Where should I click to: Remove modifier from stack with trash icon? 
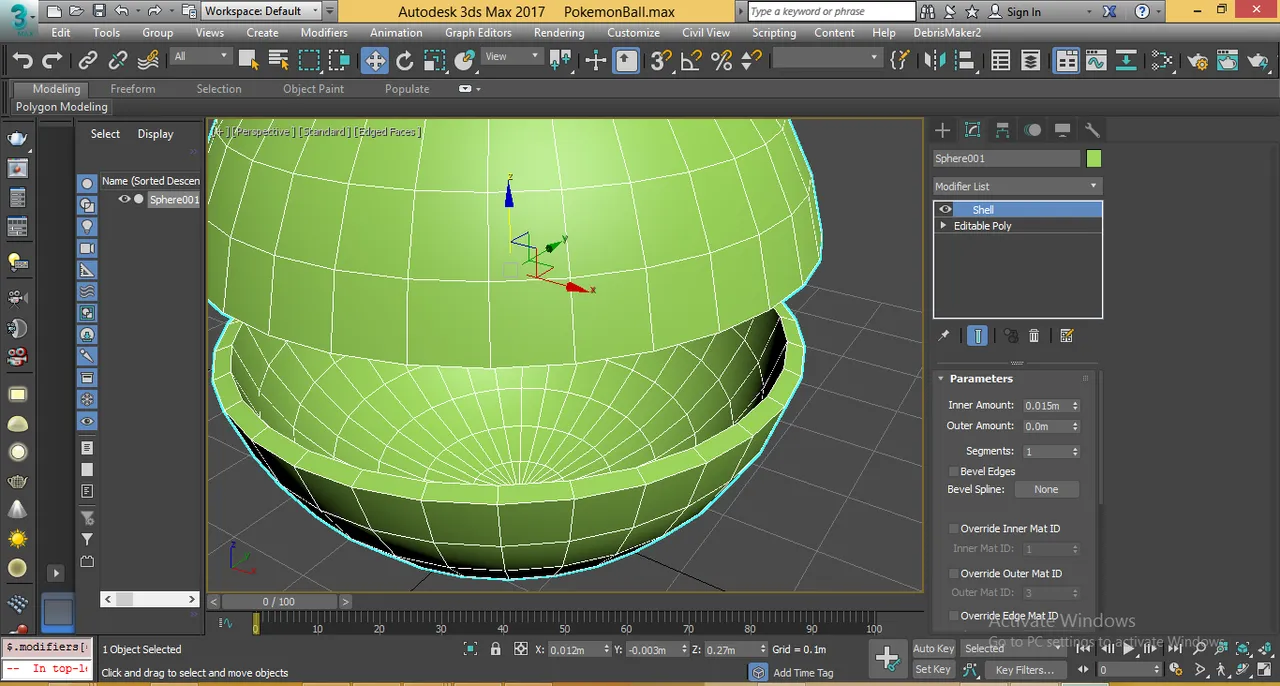click(1035, 336)
